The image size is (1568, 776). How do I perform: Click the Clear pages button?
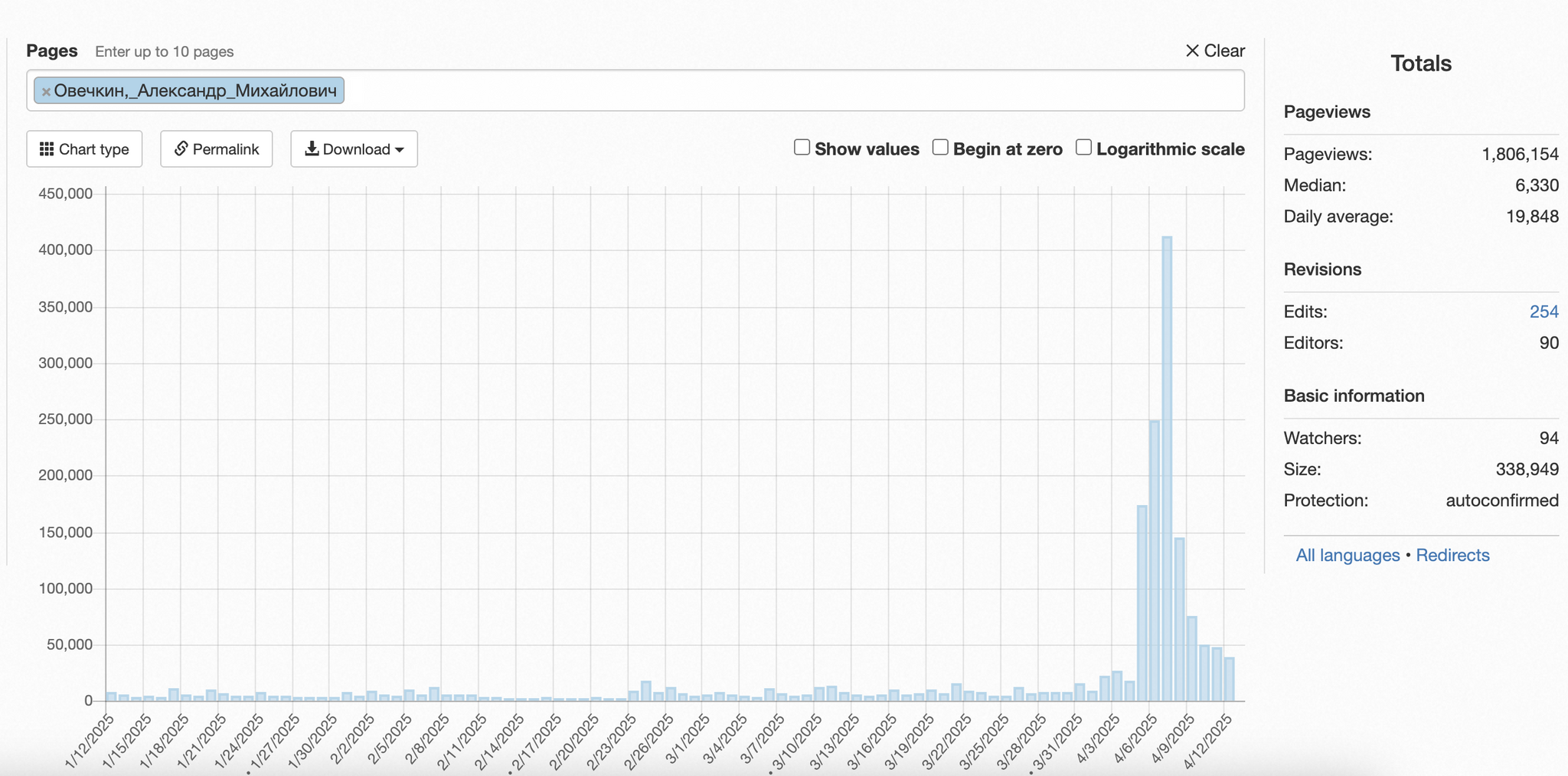click(1215, 51)
